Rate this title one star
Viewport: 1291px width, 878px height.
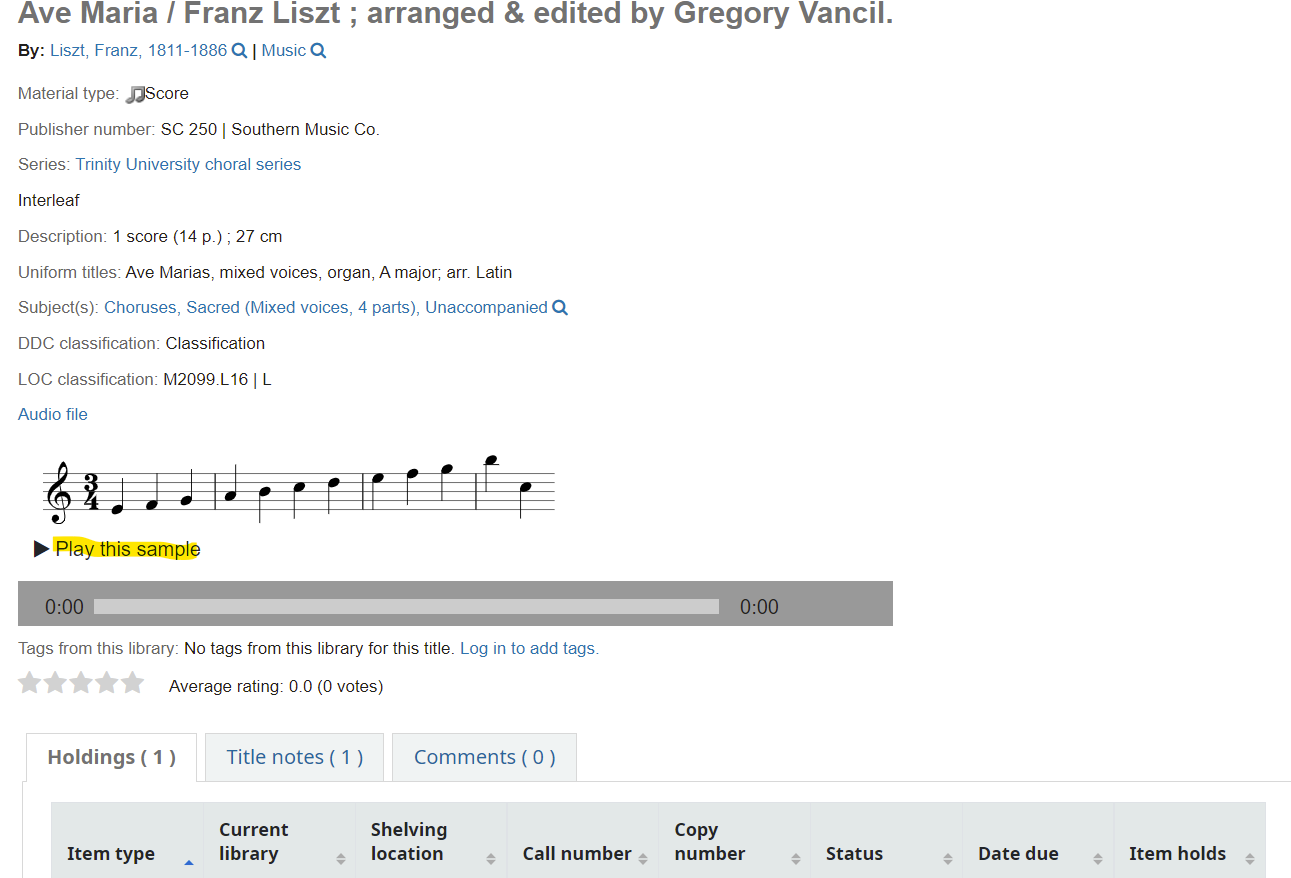[30, 683]
